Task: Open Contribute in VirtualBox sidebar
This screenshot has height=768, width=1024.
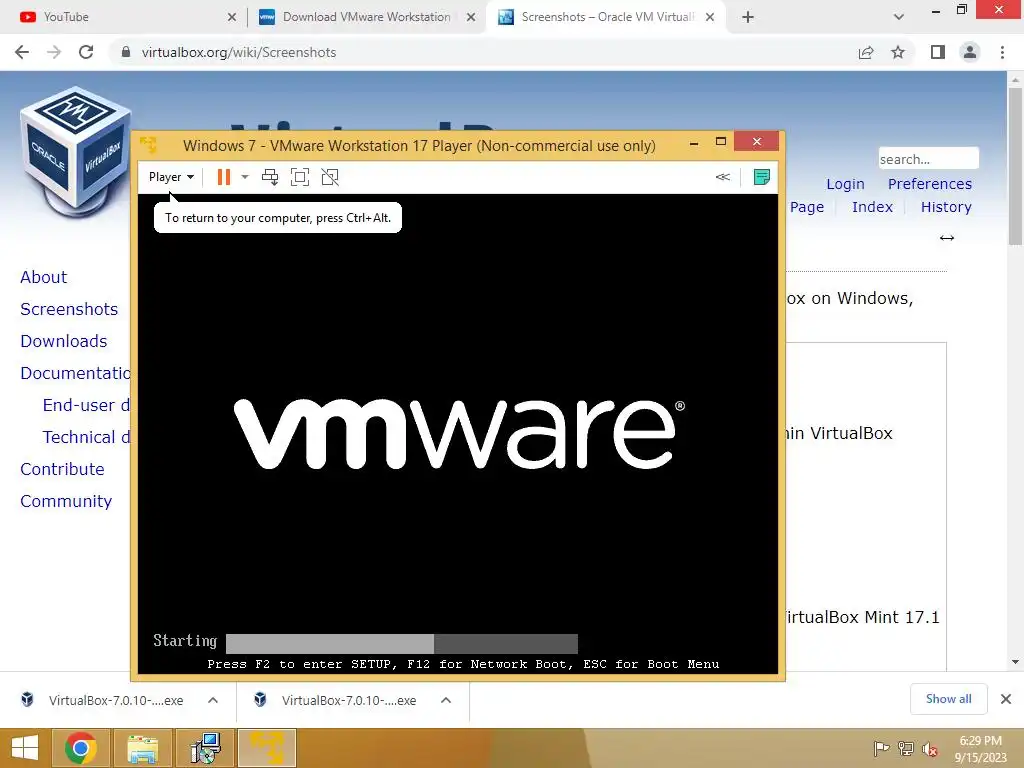Action: point(62,469)
